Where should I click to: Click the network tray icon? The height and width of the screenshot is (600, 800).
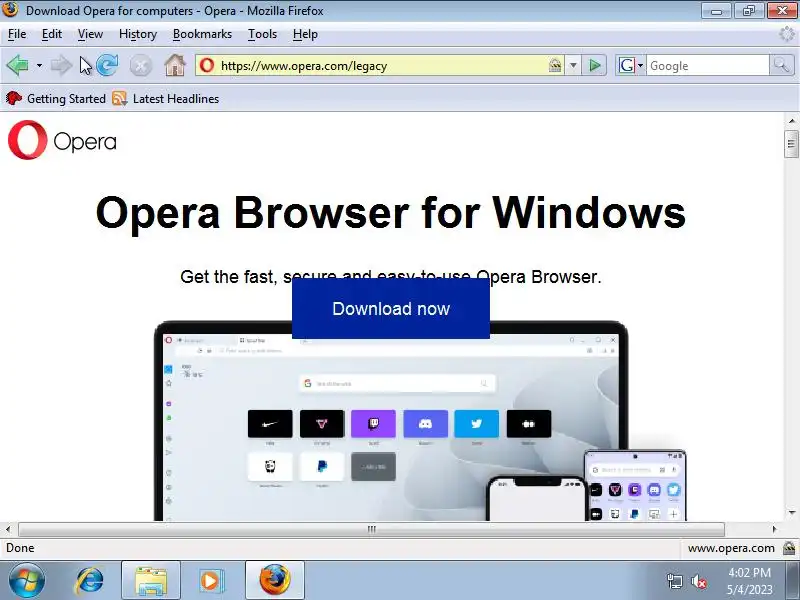pos(674,581)
